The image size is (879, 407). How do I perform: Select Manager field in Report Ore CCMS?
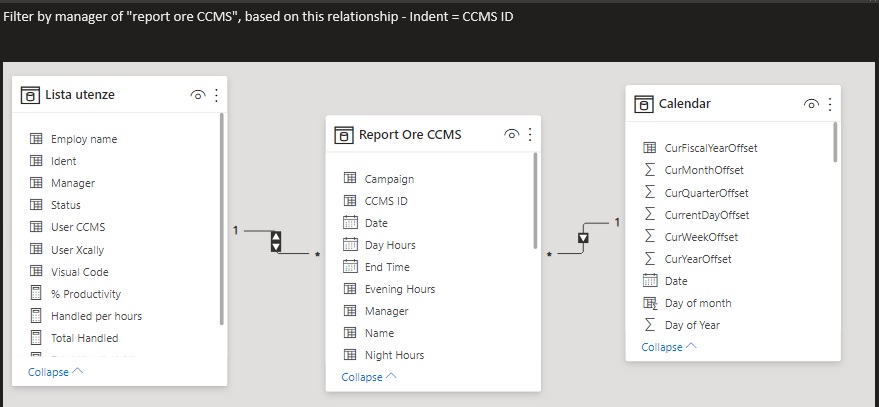(387, 311)
